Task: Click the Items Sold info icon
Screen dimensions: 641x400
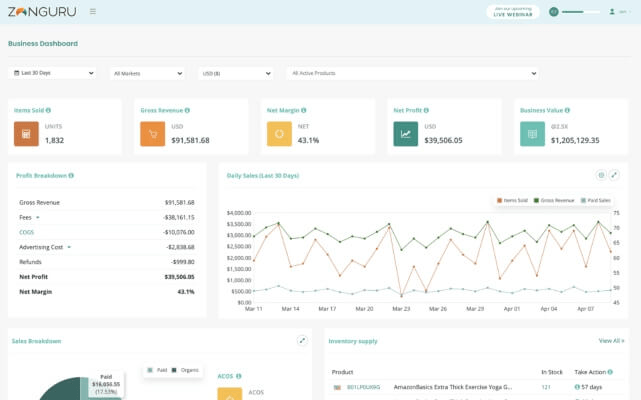Action: click(48, 110)
